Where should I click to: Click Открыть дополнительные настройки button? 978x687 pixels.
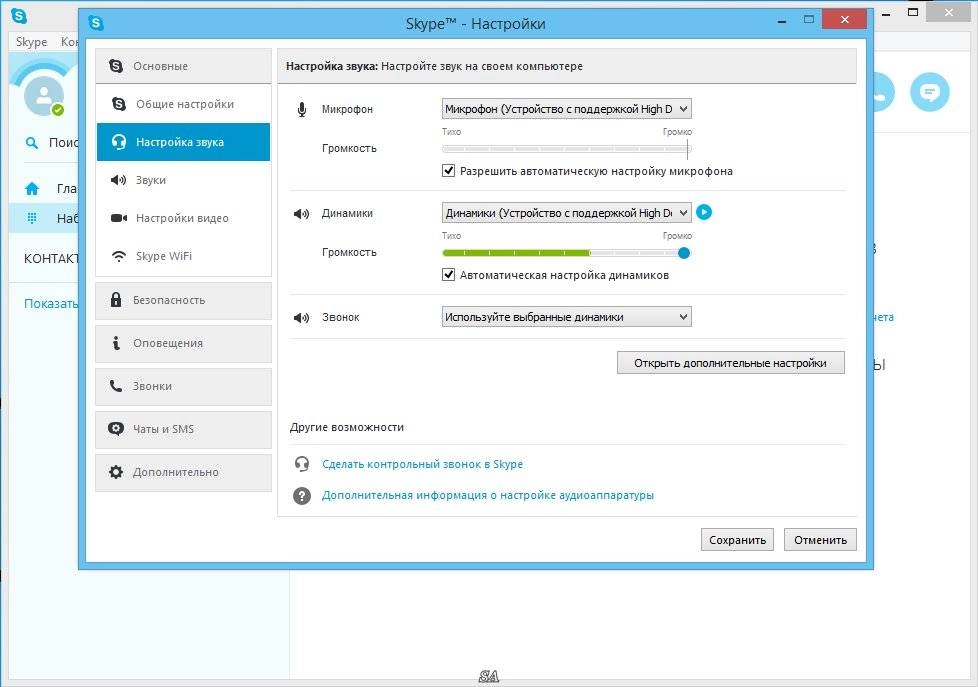pos(730,363)
